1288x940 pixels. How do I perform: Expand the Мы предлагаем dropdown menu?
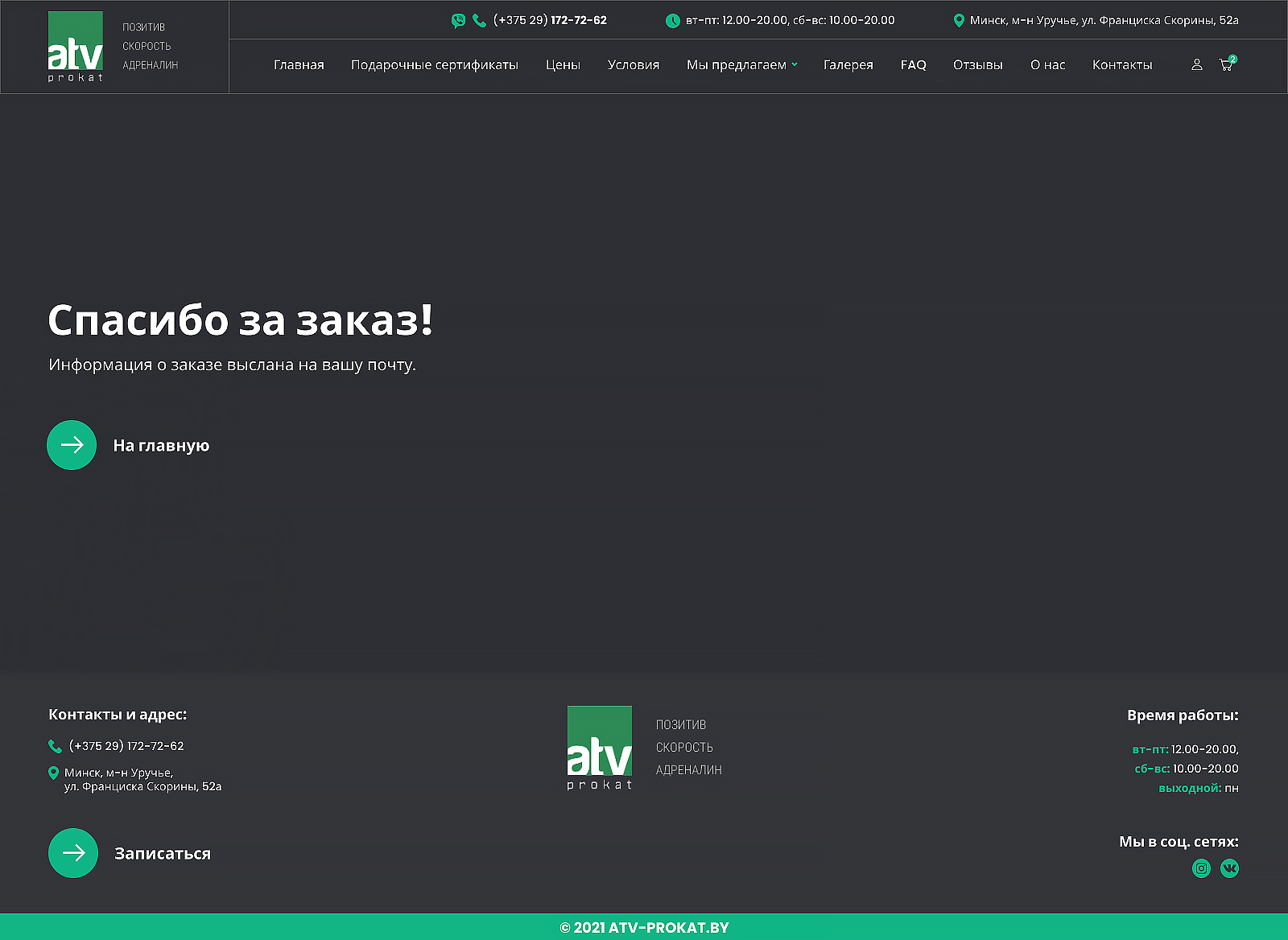pyautogui.click(x=741, y=65)
